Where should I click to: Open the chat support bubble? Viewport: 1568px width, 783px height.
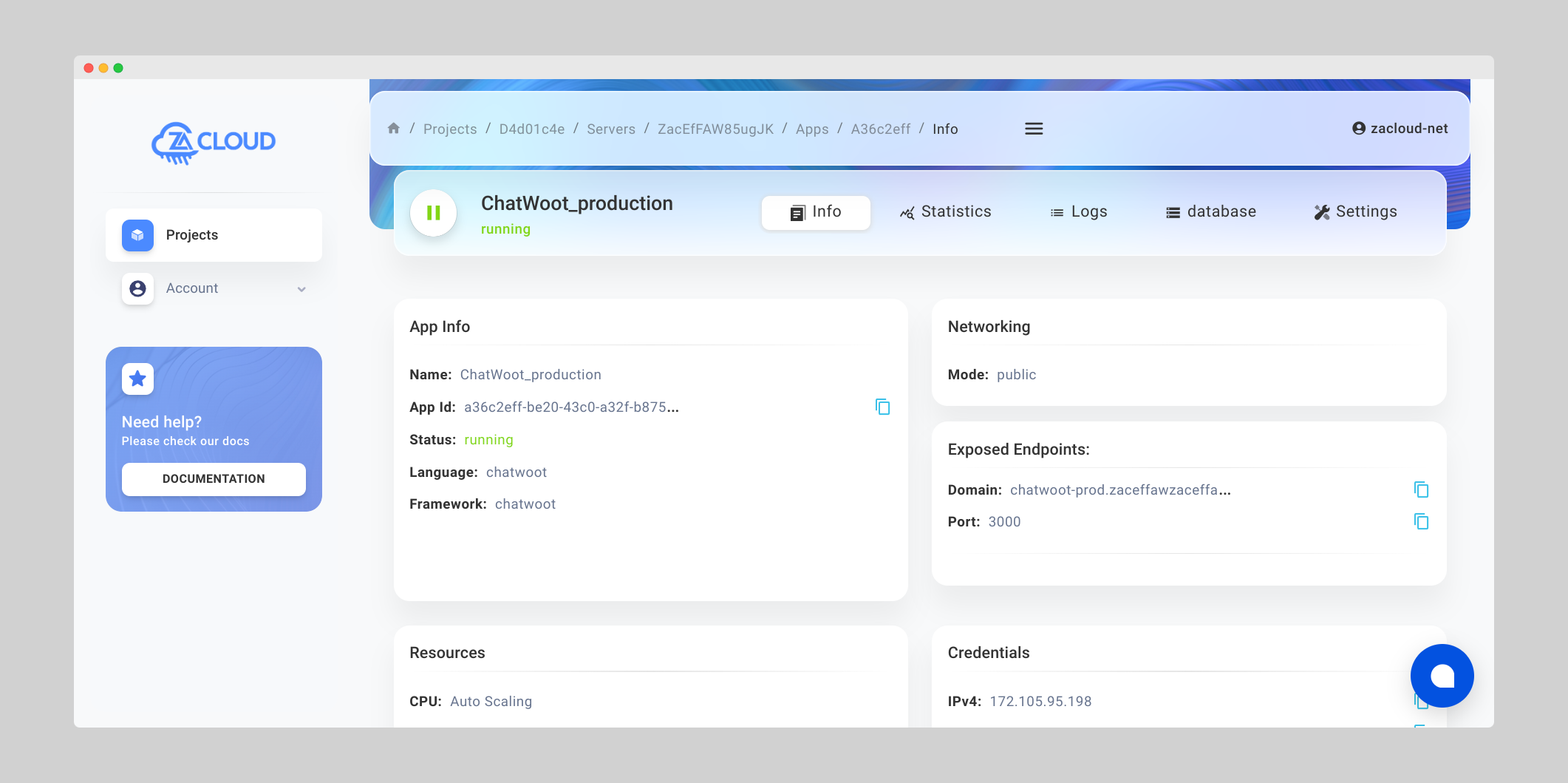(x=1442, y=676)
